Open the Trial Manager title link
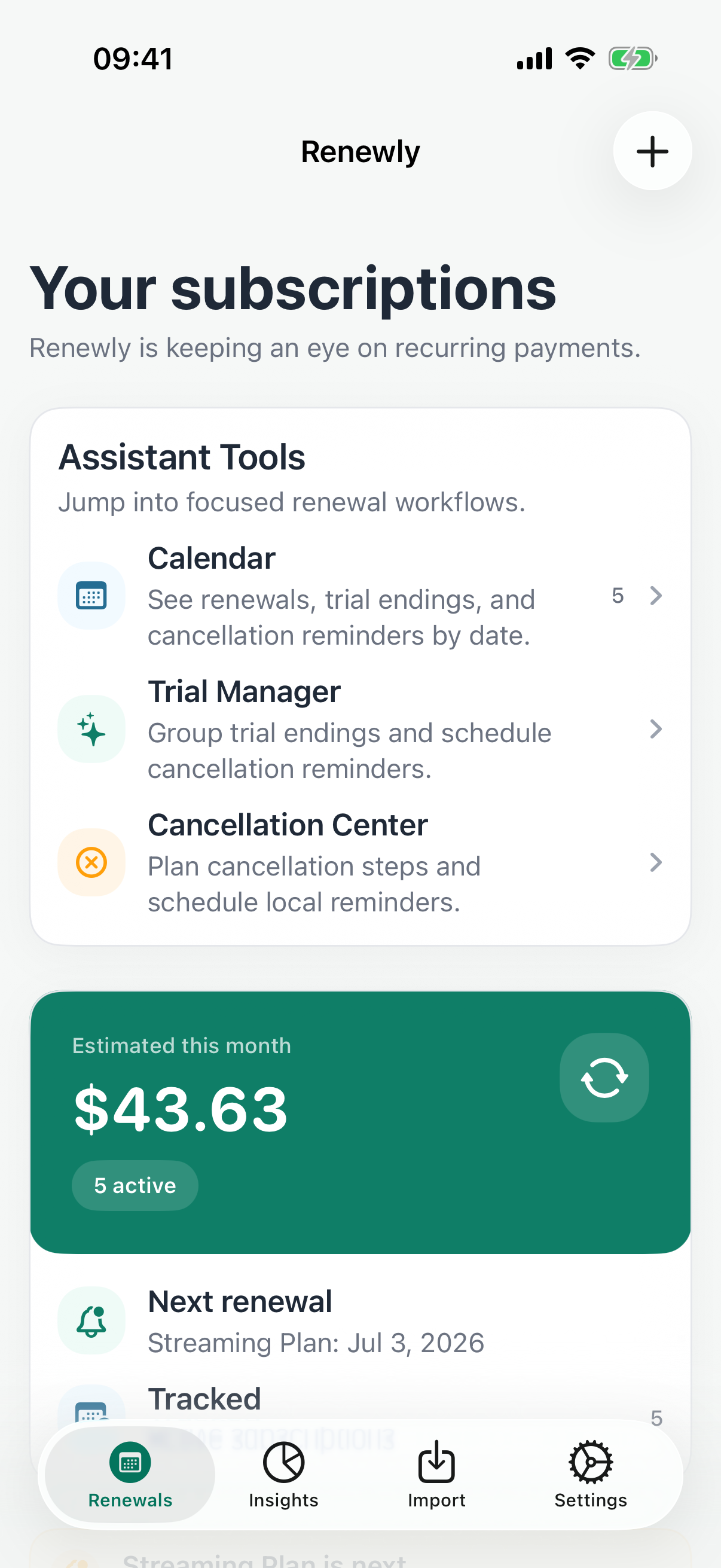This screenshot has height=1568, width=721. pos(244,691)
